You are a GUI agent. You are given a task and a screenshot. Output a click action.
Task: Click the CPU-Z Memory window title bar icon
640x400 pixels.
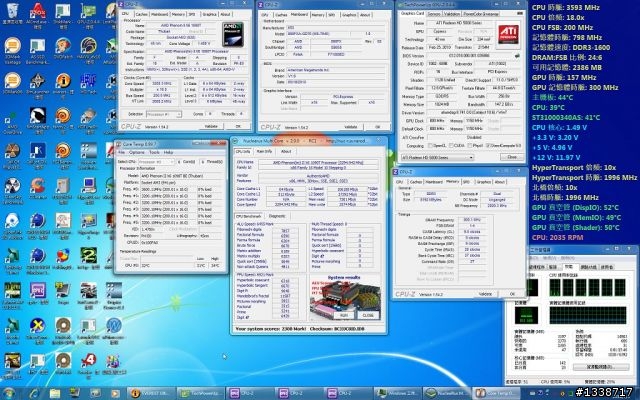coord(396,172)
